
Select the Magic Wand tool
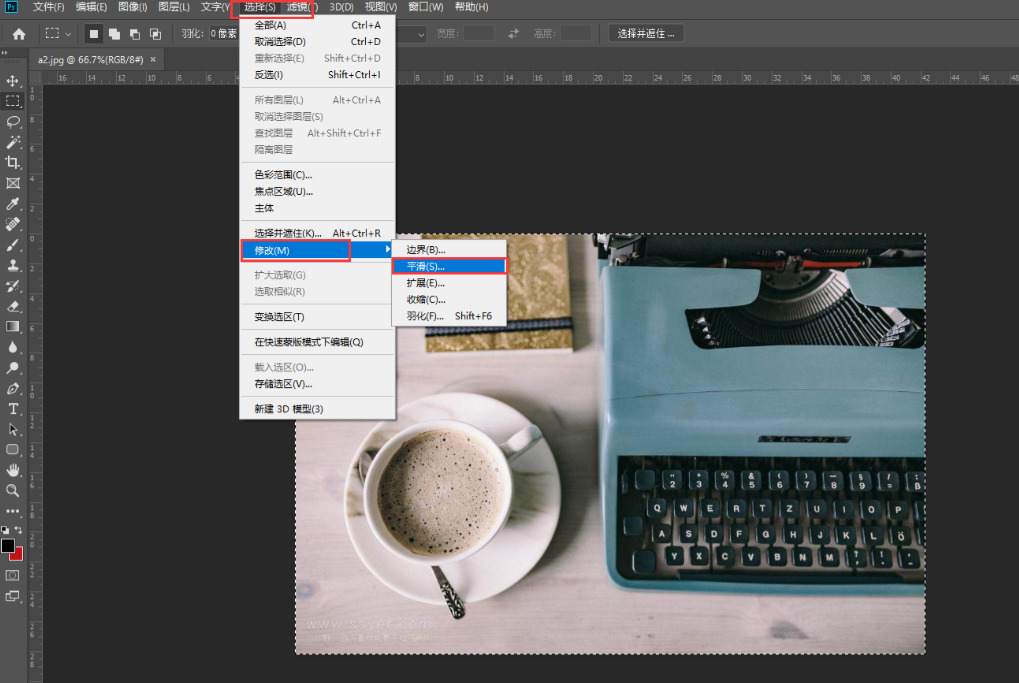pyautogui.click(x=13, y=143)
